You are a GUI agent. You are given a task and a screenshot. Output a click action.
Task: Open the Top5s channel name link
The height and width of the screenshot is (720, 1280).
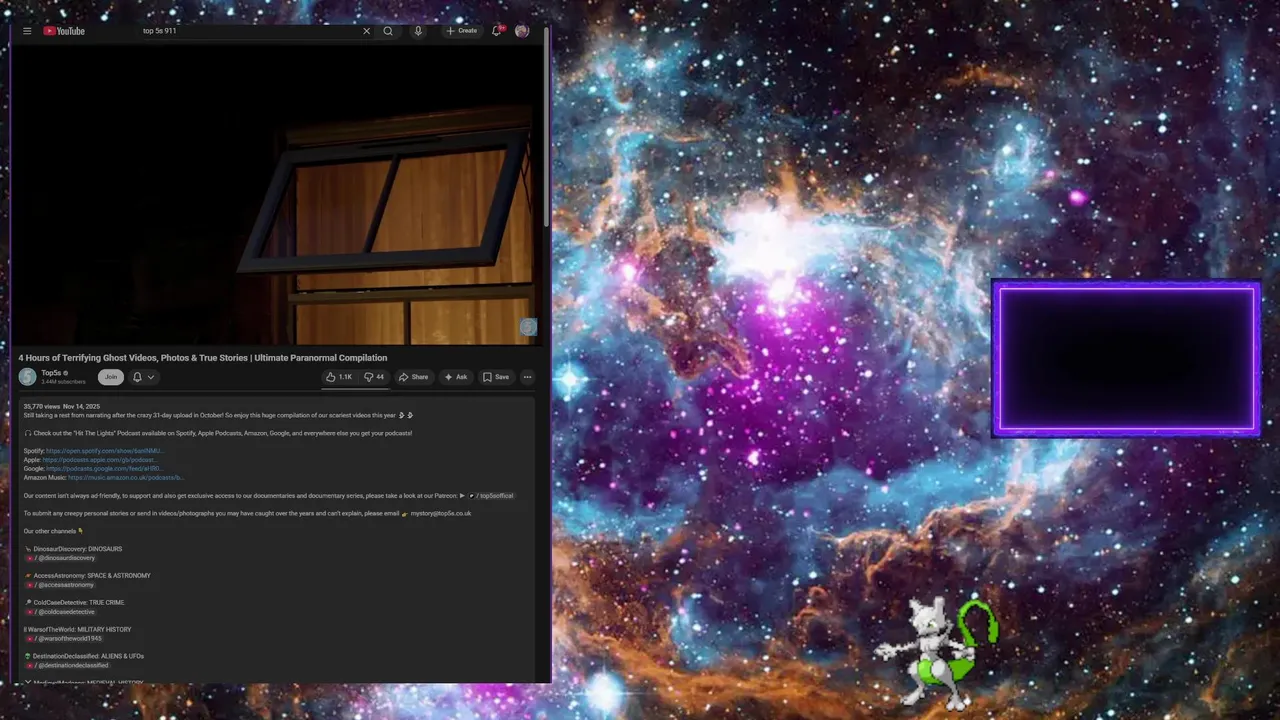51,373
